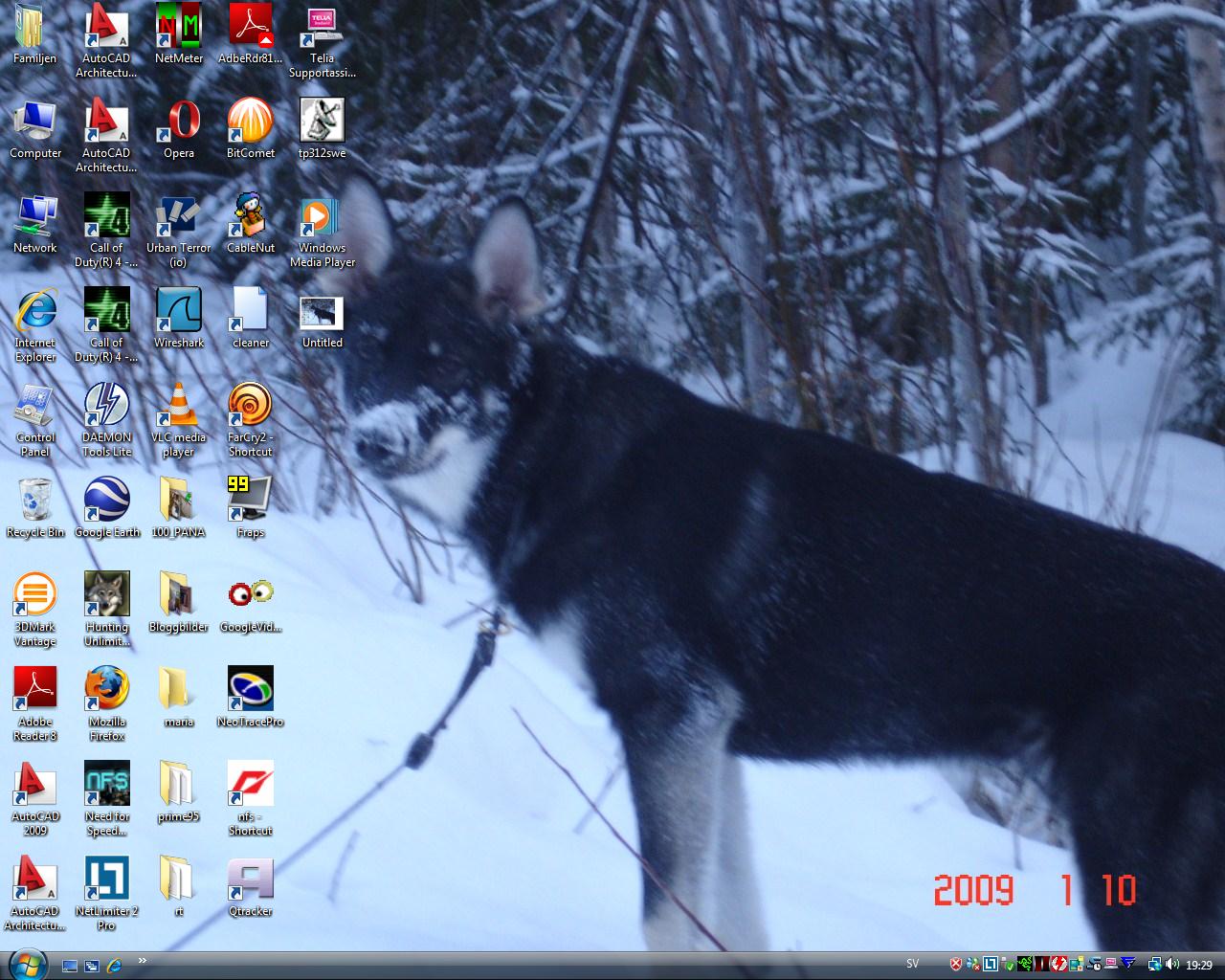Open the Recycle Bin
This screenshot has height=980, width=1225.
(35, 501)
